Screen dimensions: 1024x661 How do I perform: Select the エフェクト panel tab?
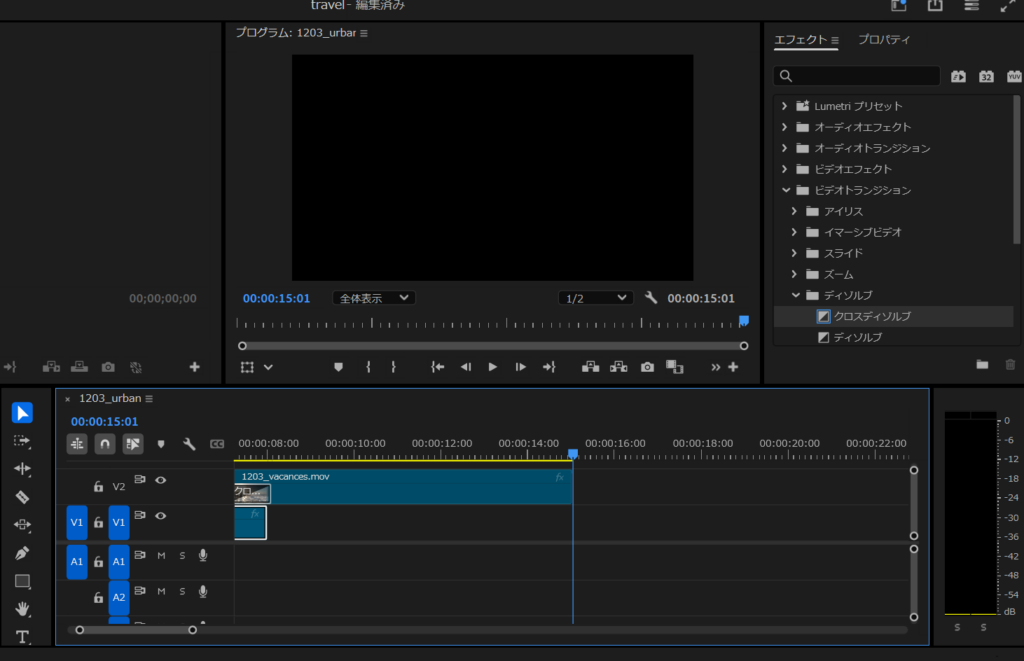(800, 40)
